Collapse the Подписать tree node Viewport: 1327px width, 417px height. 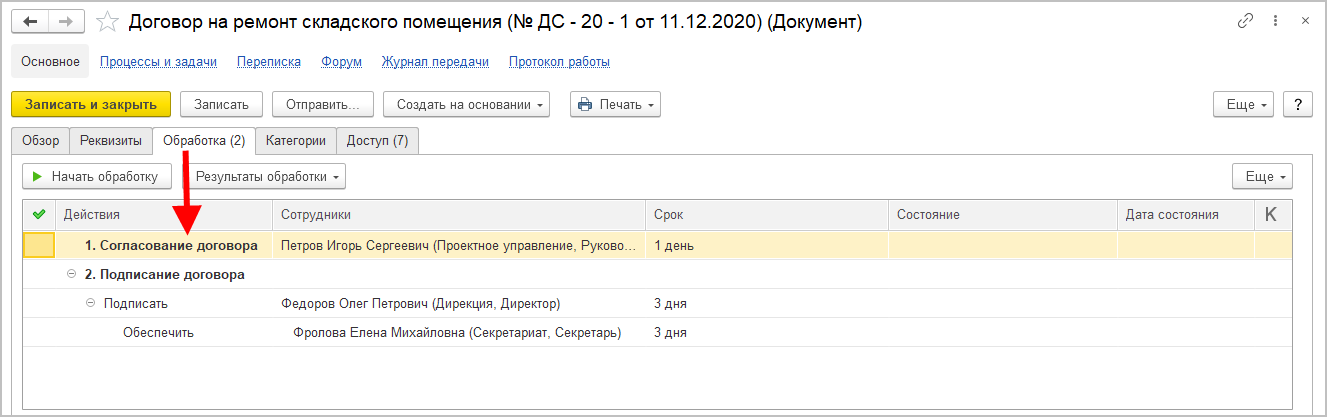tap(91, 303)
